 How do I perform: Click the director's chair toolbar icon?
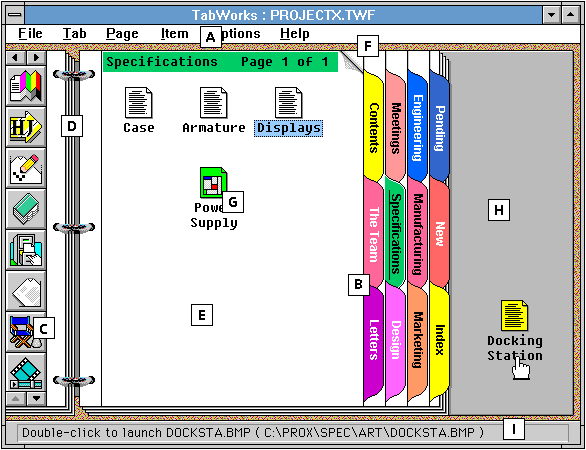(26, 332)
